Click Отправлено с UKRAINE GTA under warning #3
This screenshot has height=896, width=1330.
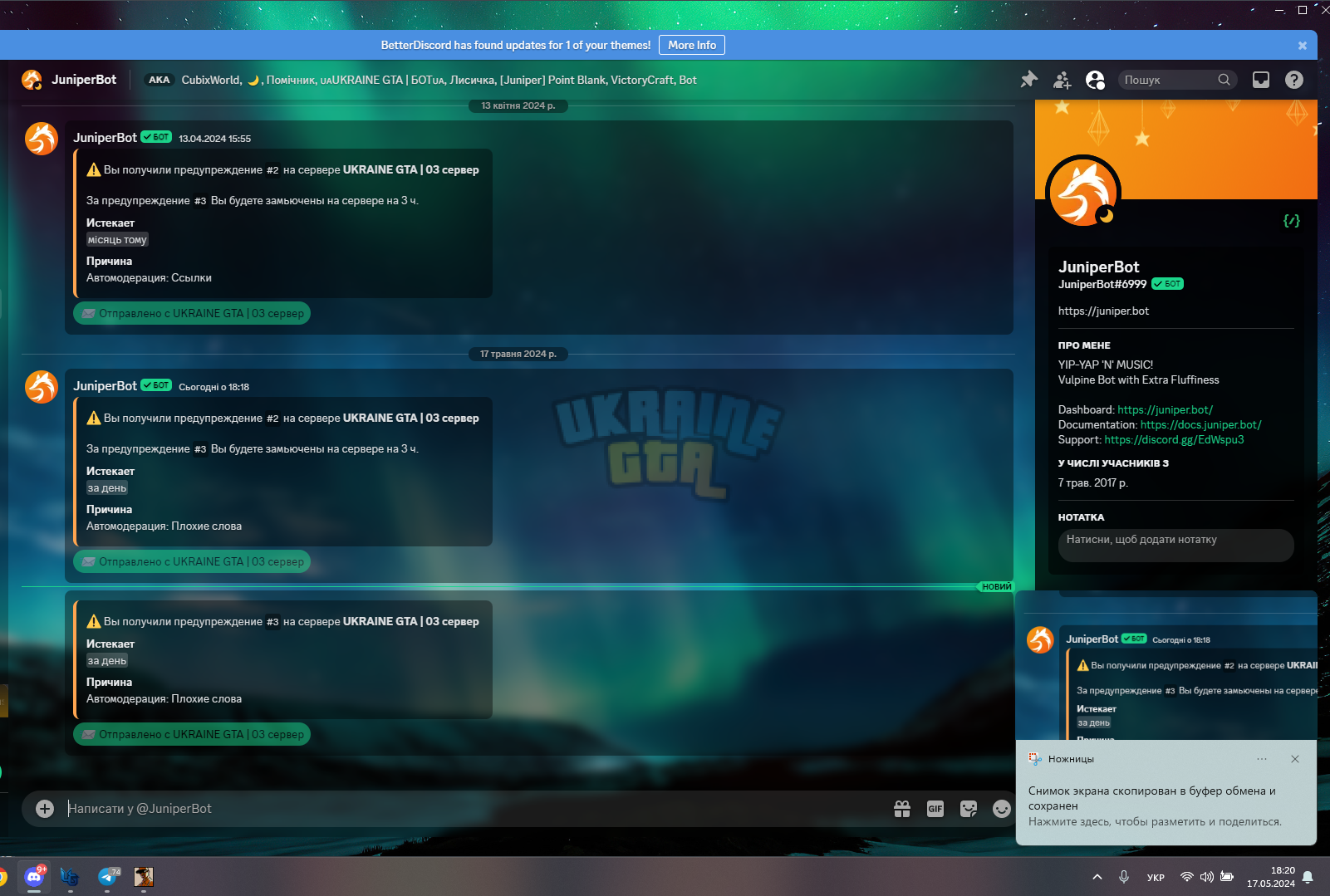pos(192,735)
